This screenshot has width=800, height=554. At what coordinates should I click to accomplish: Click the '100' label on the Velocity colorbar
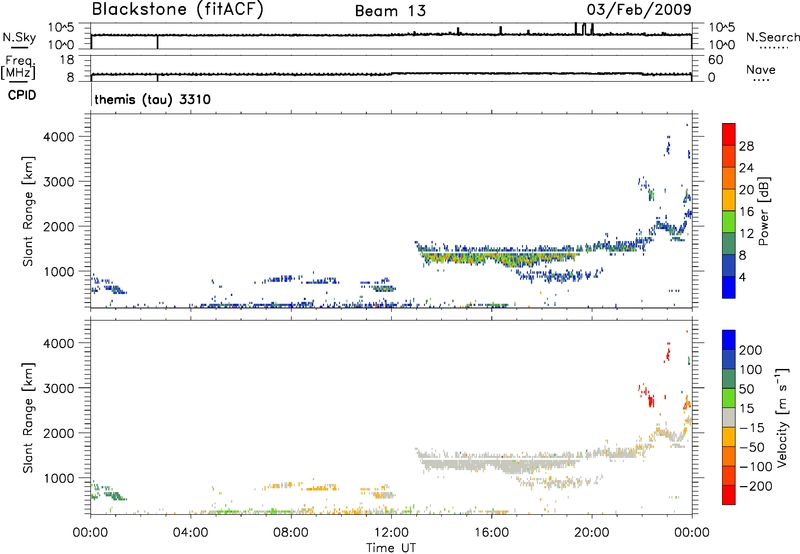tap(751, 370)
